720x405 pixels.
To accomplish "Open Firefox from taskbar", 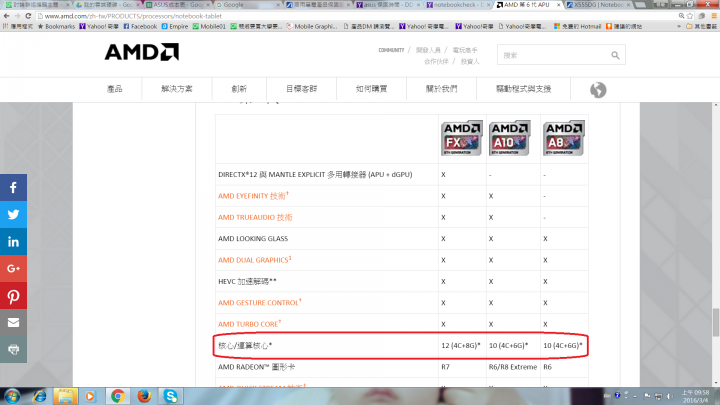I will pos(144,396).
